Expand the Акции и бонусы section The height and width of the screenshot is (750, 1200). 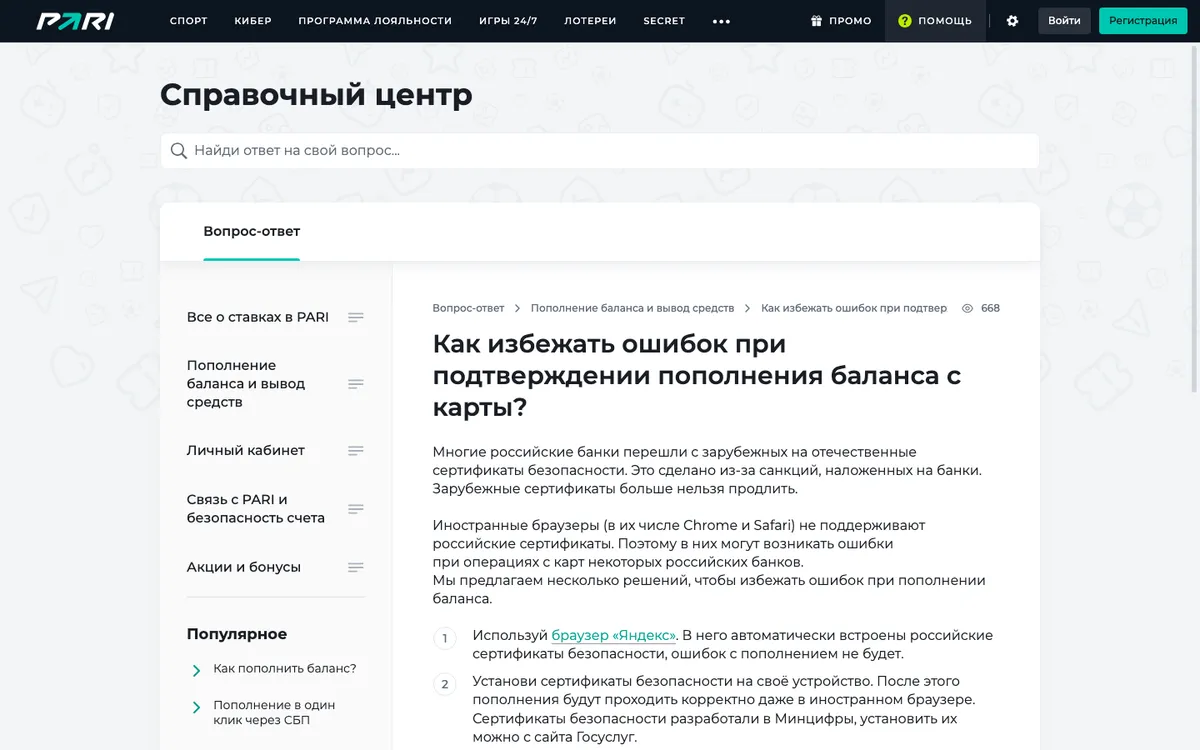coord(355,567)
